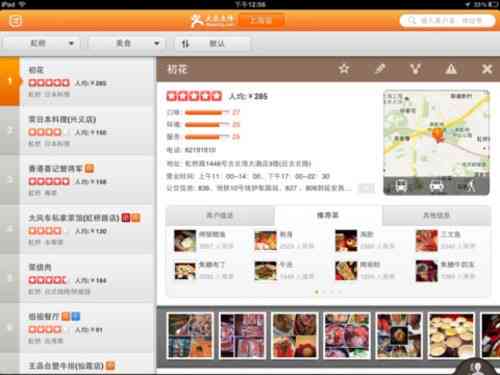This screenshot has width=500, height=375.
Task: Open the fourth photo in the bottom strip
Action: 347,336
